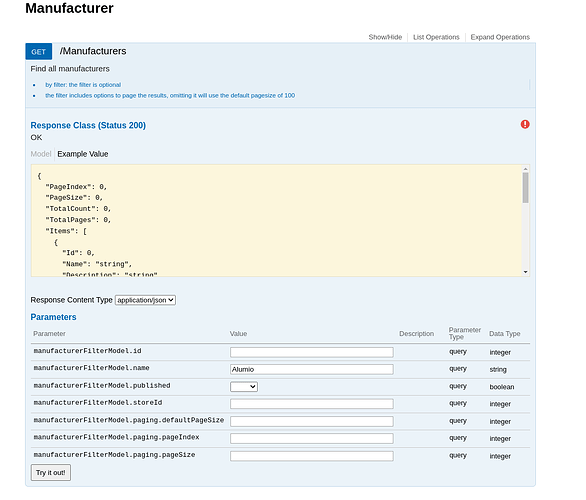
Task: Click the List Operations link
Action: (436, 37)
